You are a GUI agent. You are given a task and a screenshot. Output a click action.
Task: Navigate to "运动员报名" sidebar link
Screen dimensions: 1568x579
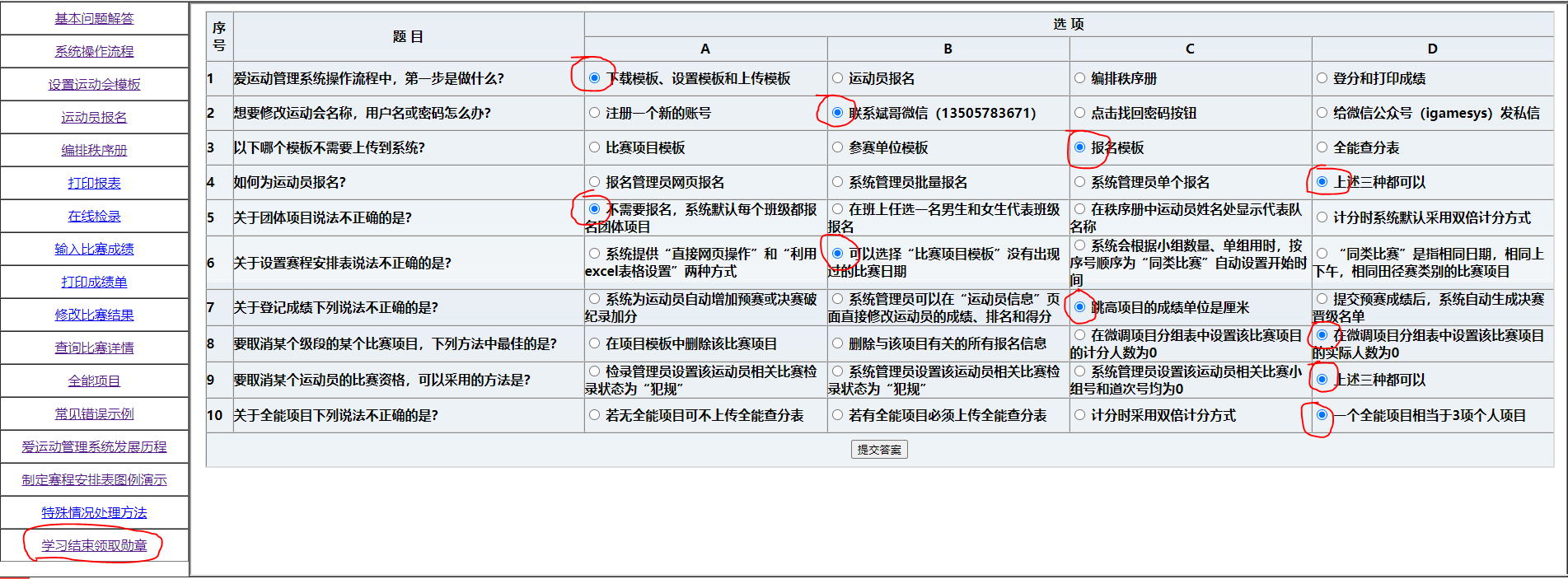[94, 117]
